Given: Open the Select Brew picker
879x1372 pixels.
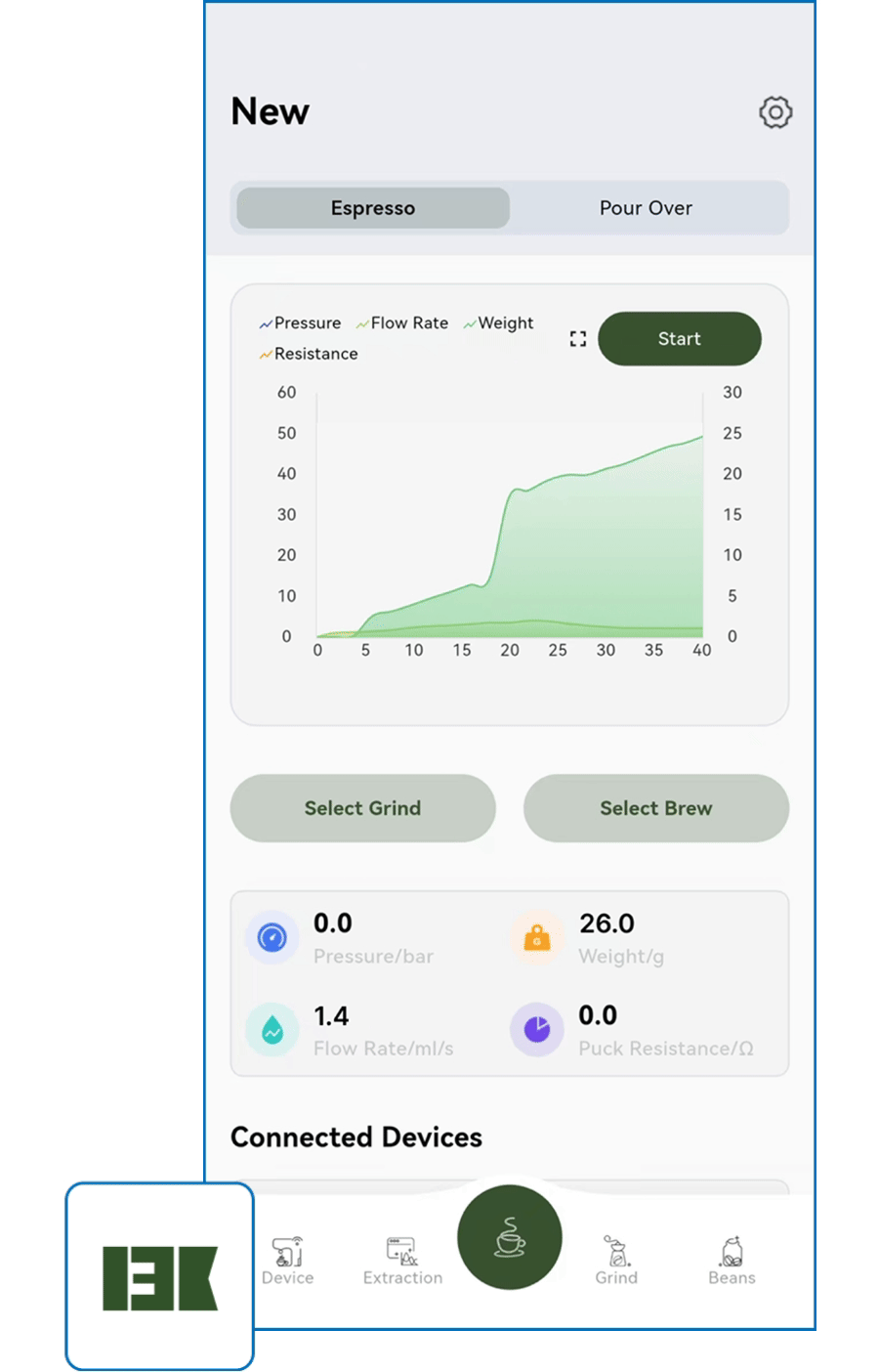Looking at the screenshot, I should tap(656, 808).
